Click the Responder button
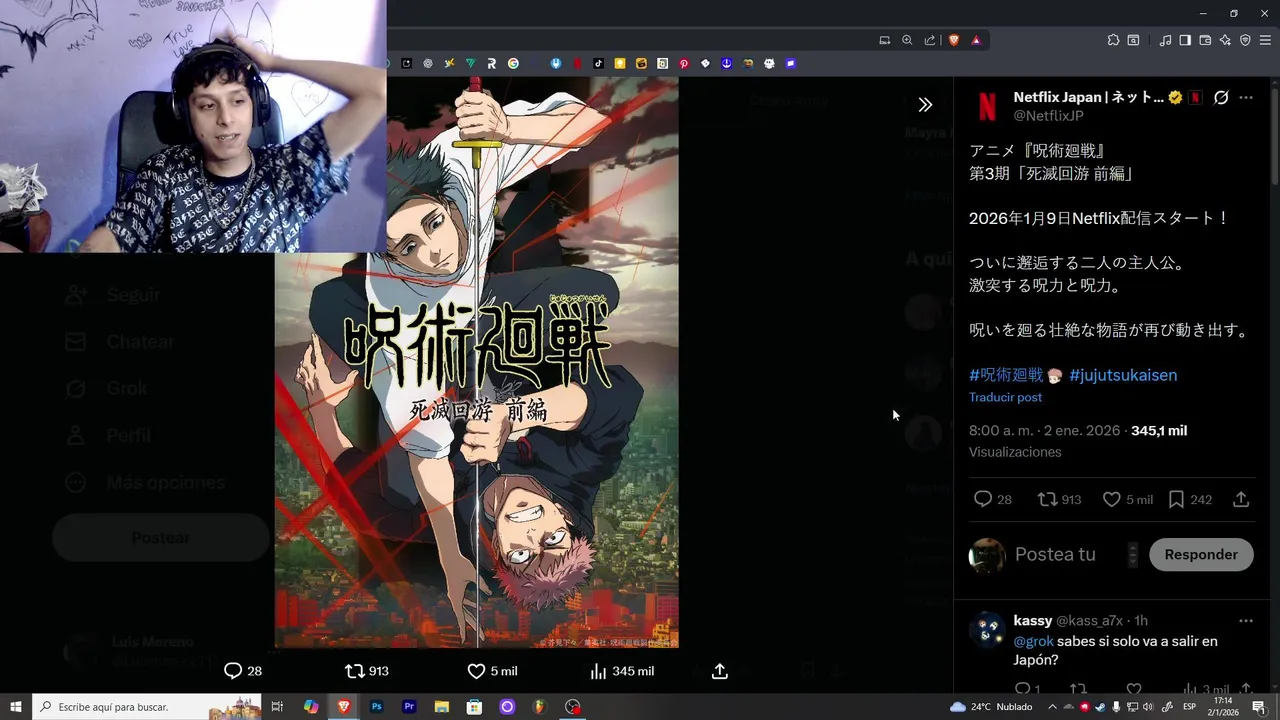1280x720 pixels. click(1201, 554)
